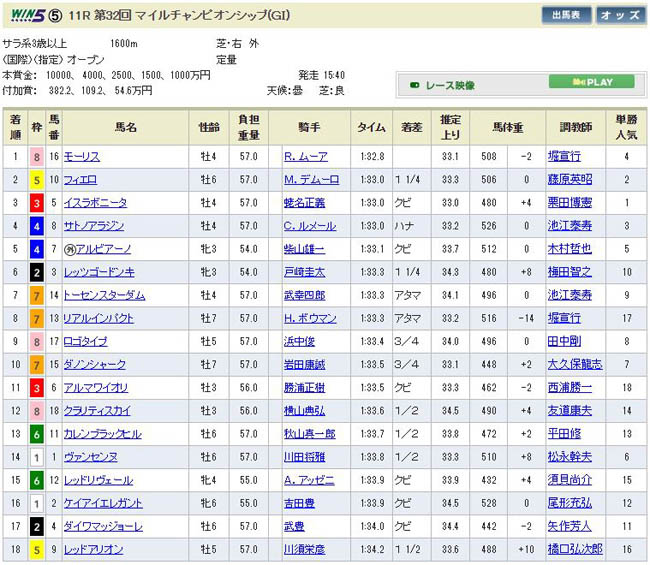Click the black frame 2 badge for レッツゴードンキ
The width and height of the screenshot is (650, 565).
coord(38,270)
